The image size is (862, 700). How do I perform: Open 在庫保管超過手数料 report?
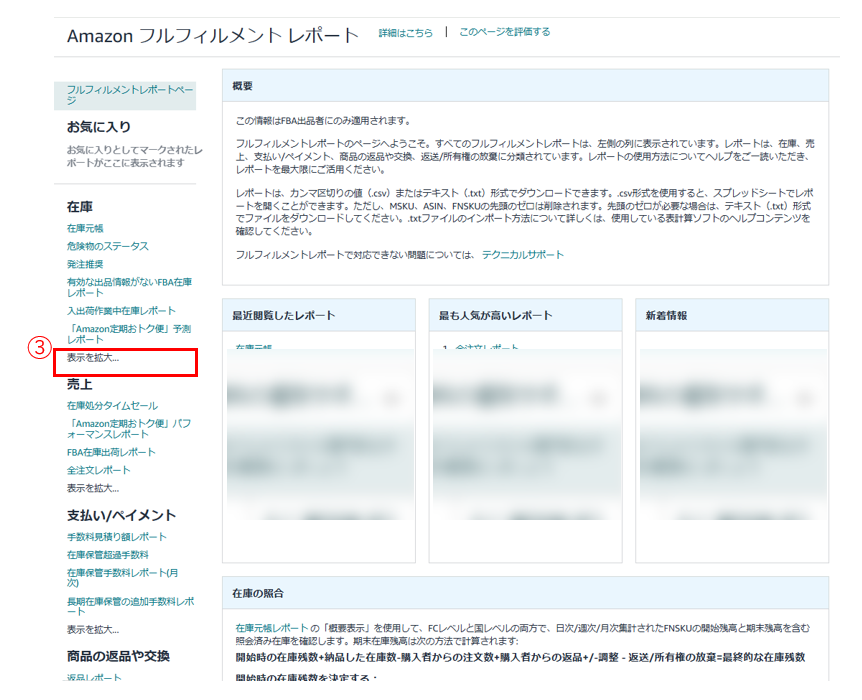[x=108, y=555]
